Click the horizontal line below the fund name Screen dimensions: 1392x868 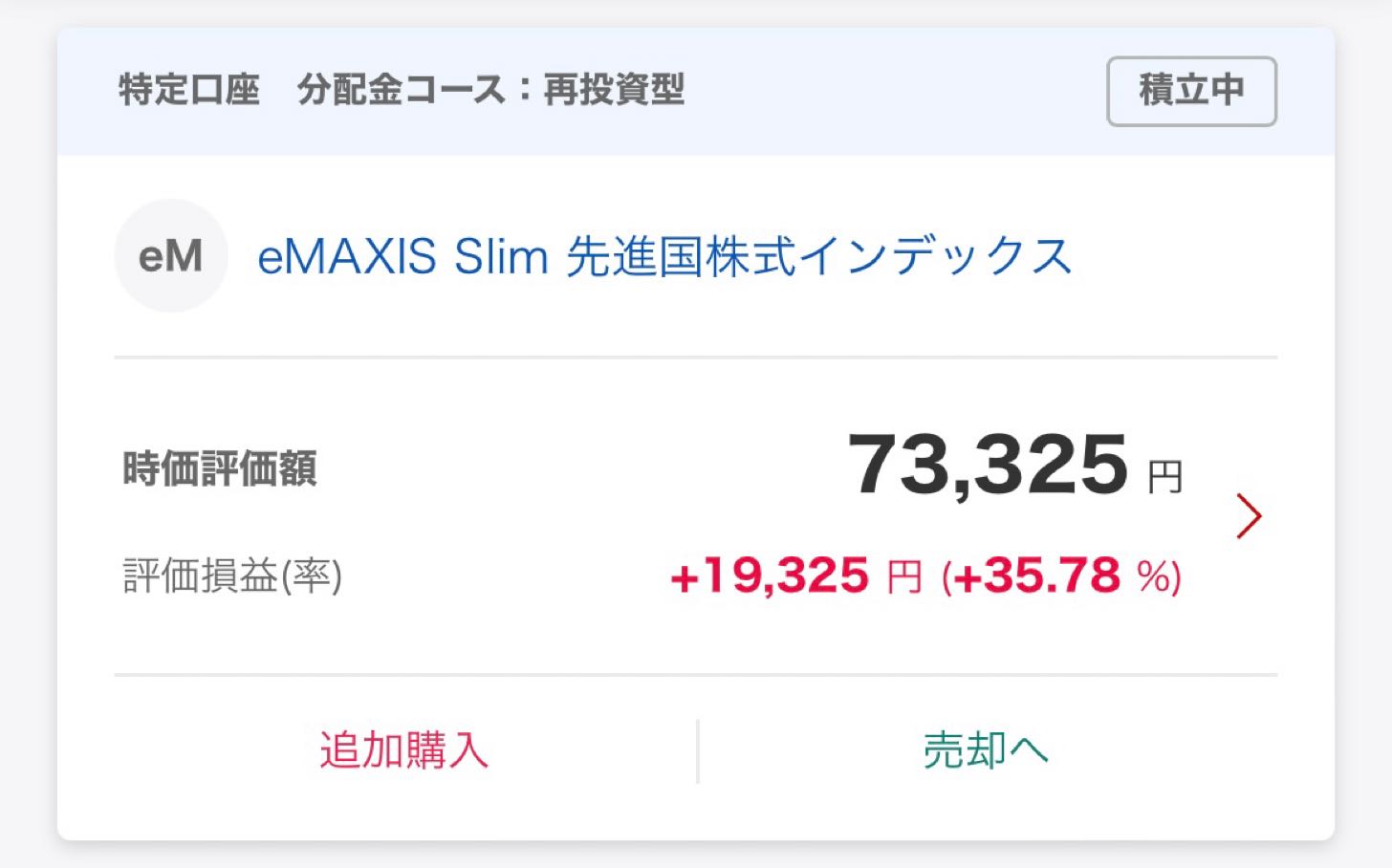(x=696, y=358)
